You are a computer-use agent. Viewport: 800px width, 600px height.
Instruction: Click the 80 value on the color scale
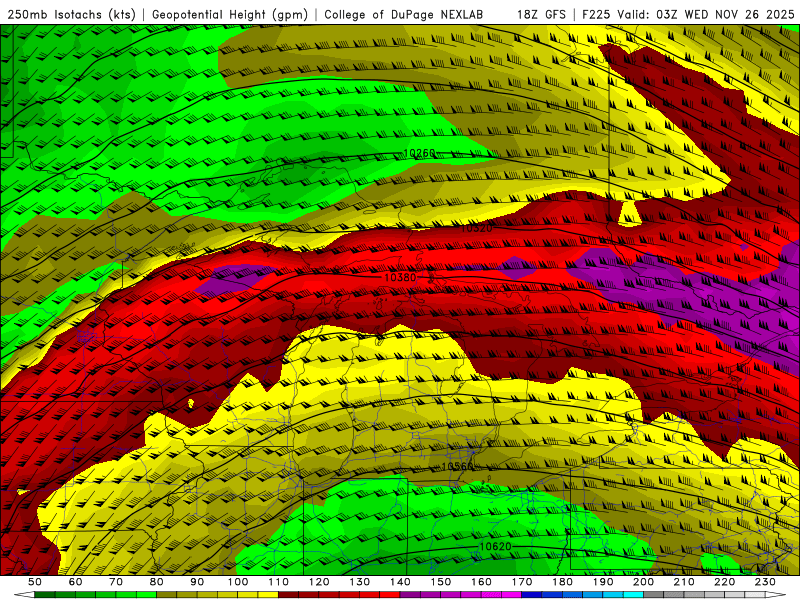157,582
